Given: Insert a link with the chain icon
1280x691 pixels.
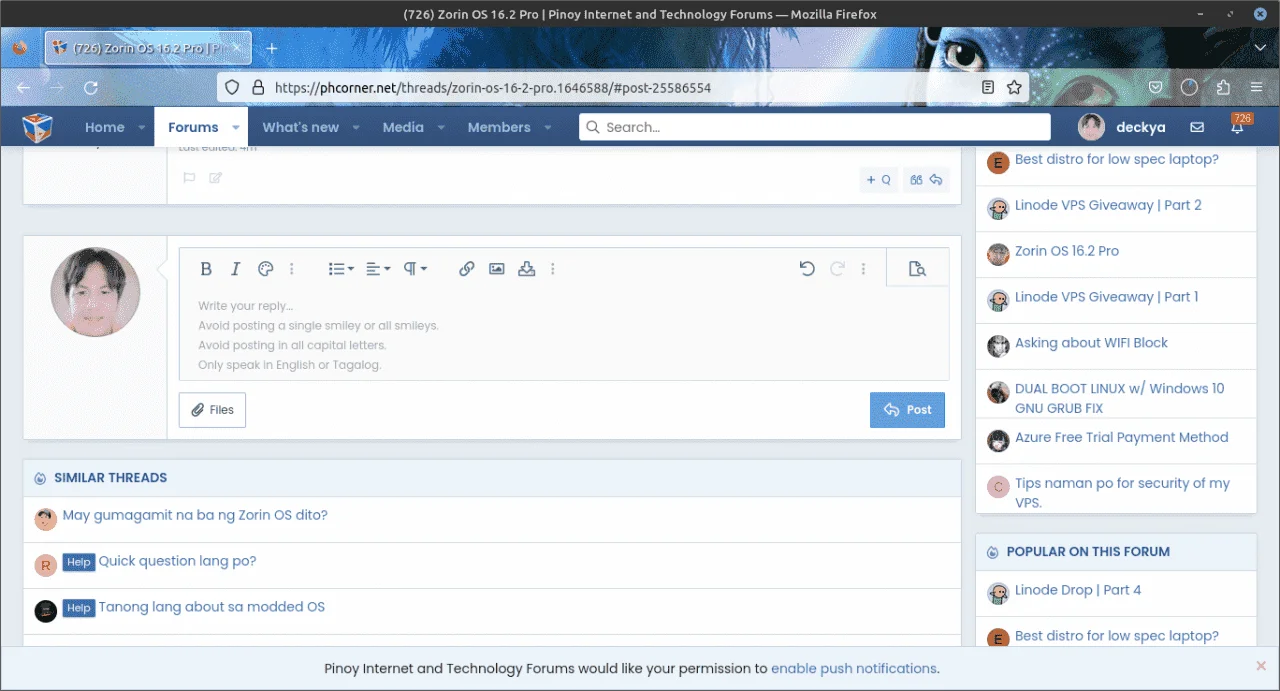Looking at the screenshot, I should [x=467, y=269].
